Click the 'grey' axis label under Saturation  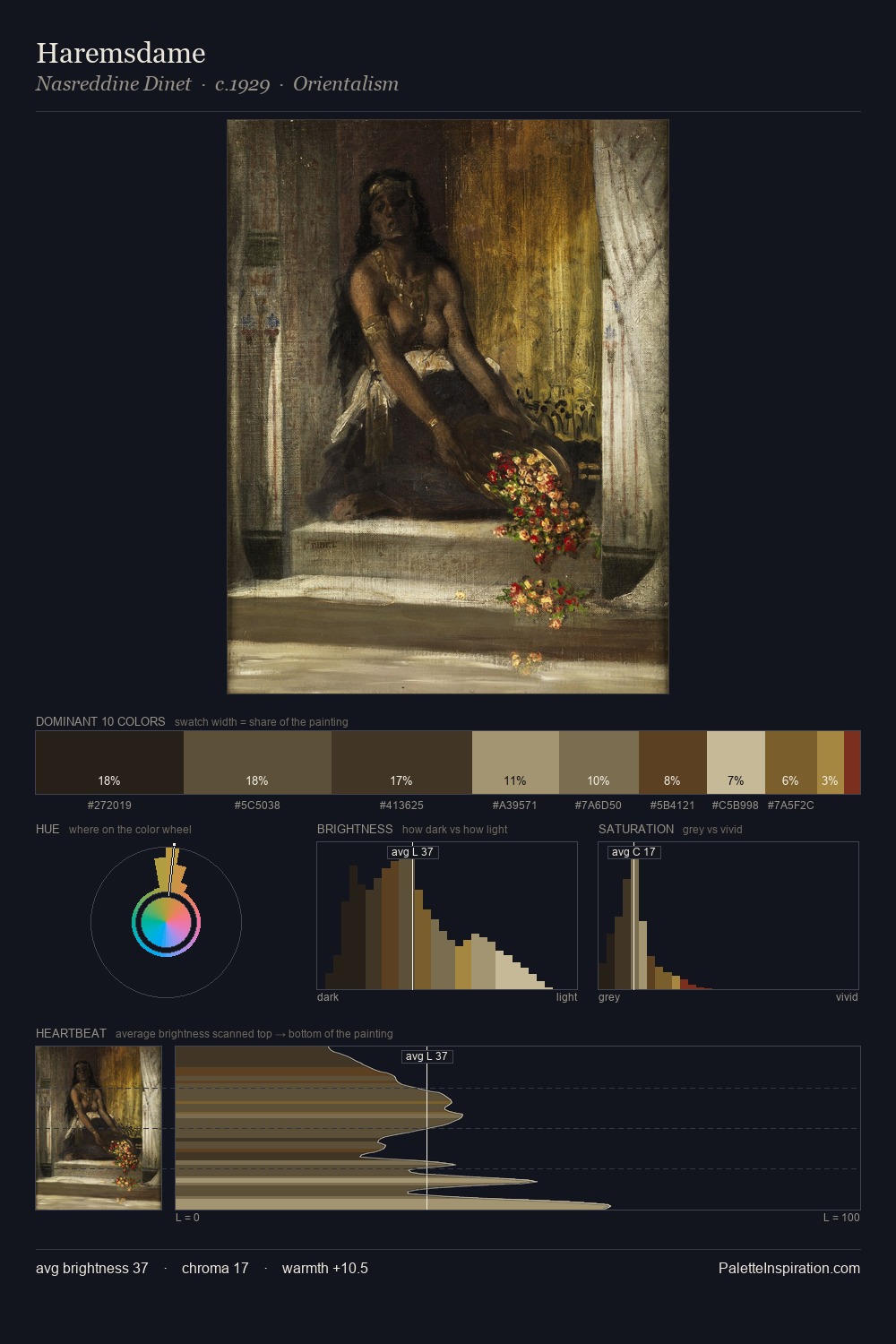tap(609, 997)
